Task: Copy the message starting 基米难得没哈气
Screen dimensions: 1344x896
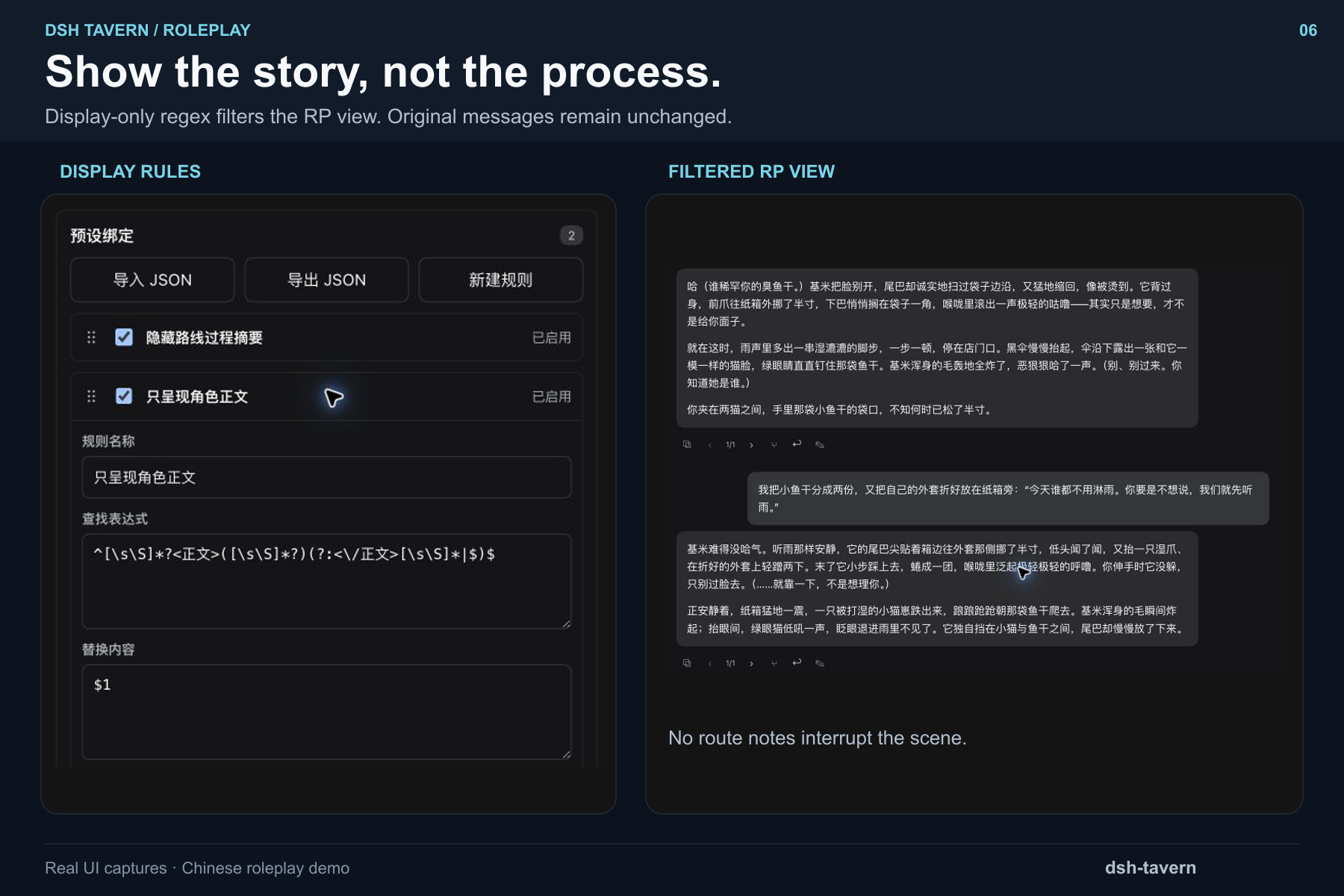Action: (x=687, y=663)
